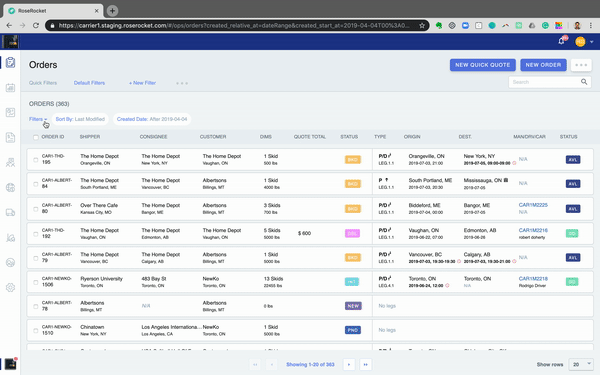Select checkbox for order CAR1-THD-195
The image size is (600, 375).
(x=36, y=160)
